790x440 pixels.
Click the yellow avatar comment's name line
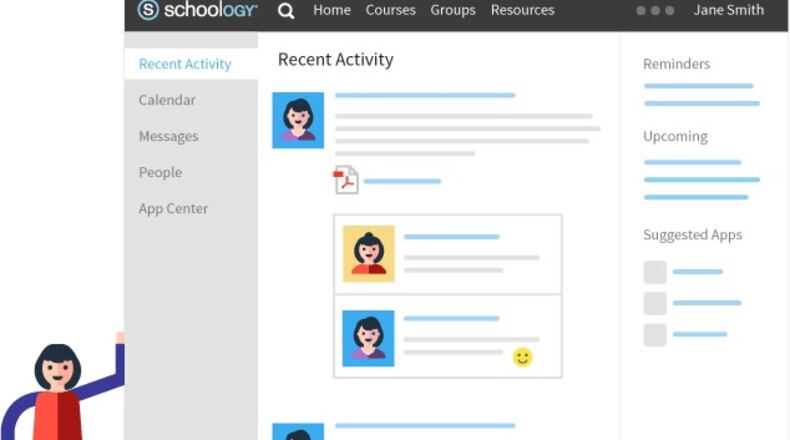pos(451,236)
